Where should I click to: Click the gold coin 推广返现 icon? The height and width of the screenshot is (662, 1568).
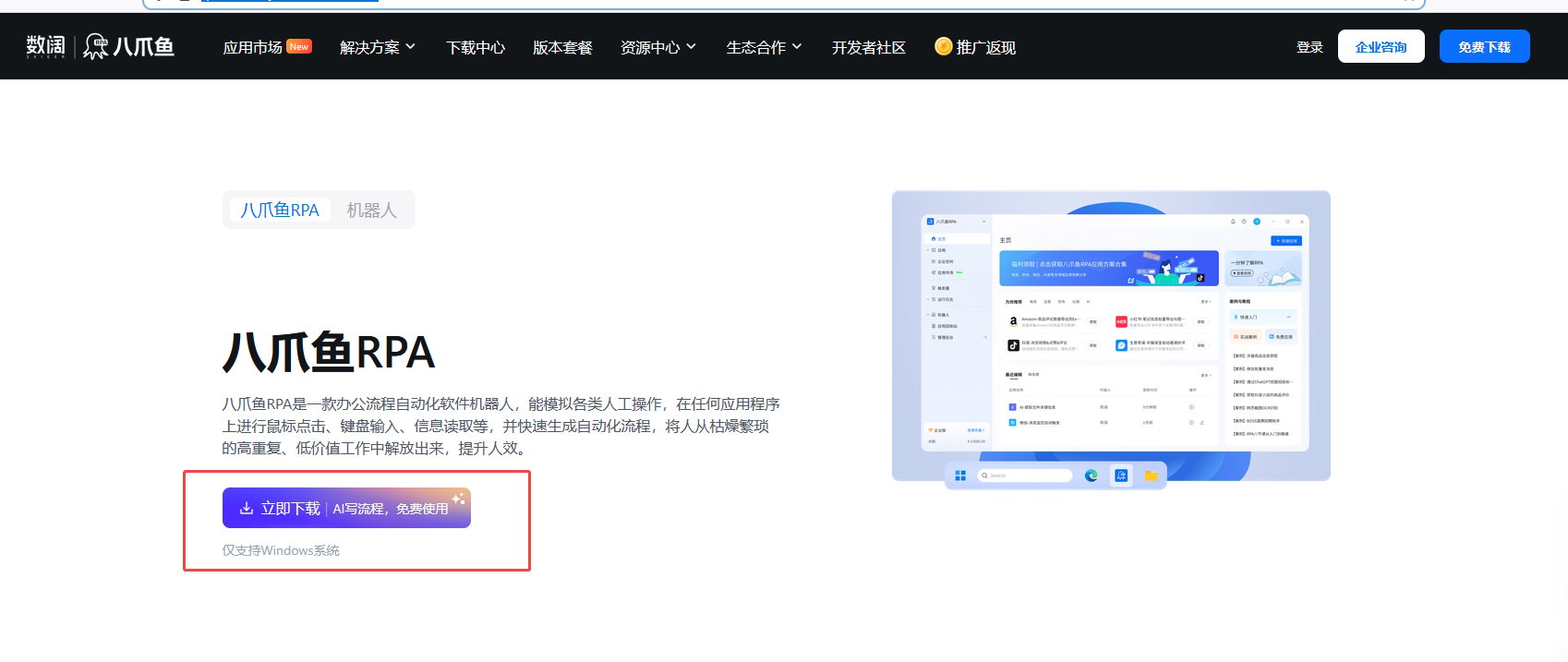coord(943,46)
